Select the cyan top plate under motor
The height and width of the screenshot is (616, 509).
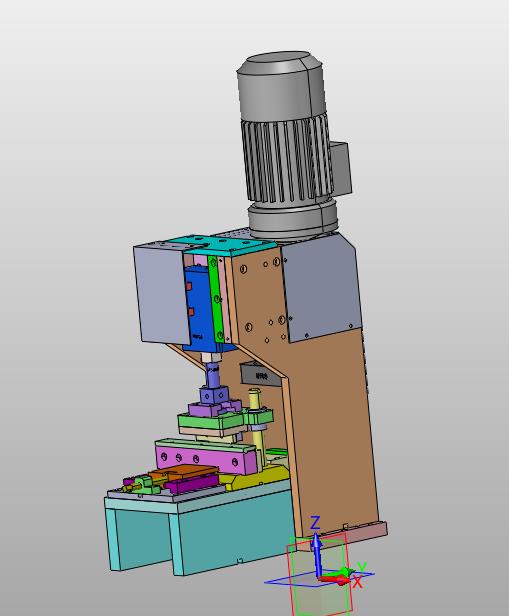click(226, 245)
